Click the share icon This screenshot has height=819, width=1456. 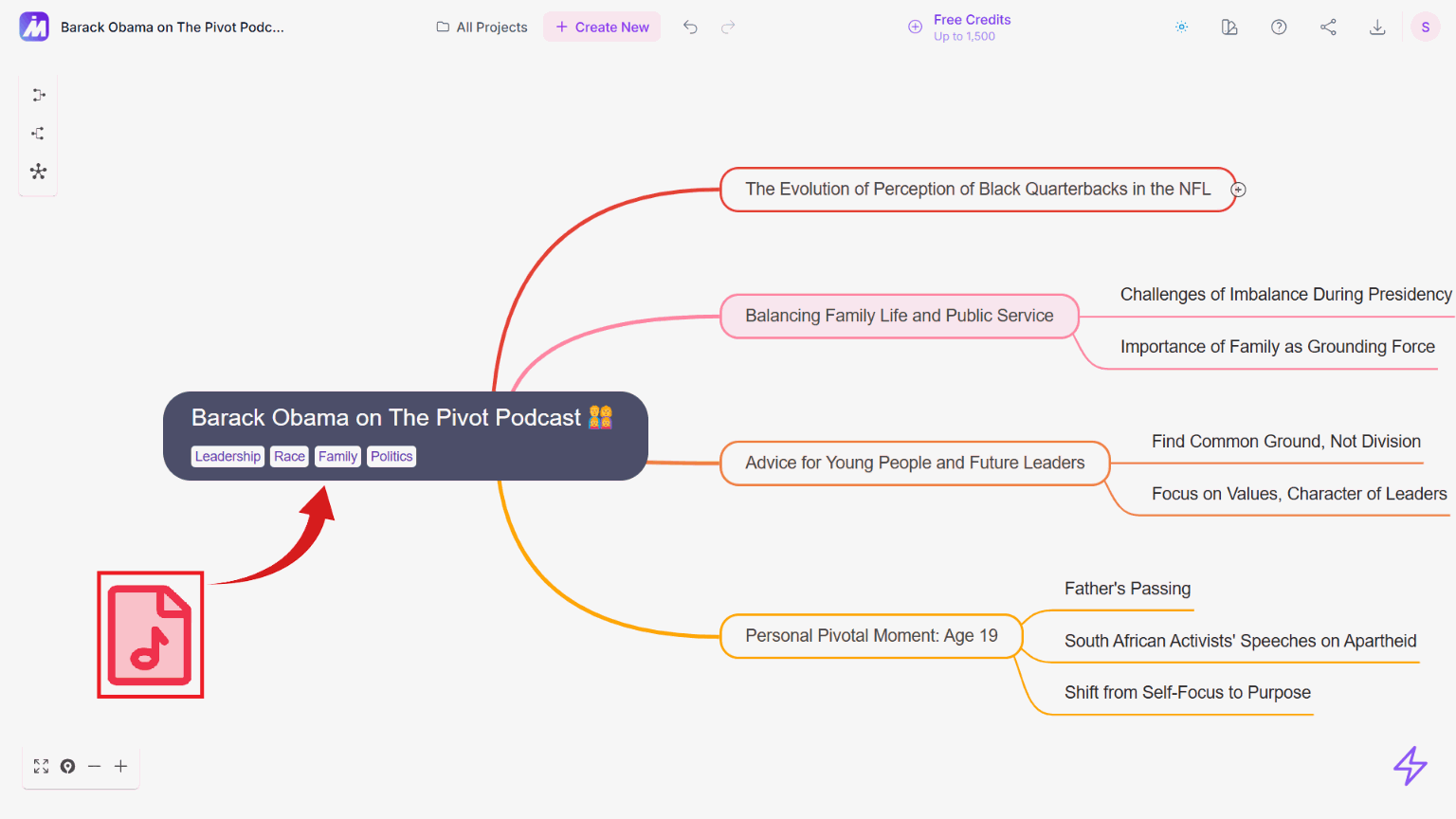click(1328, 27)
